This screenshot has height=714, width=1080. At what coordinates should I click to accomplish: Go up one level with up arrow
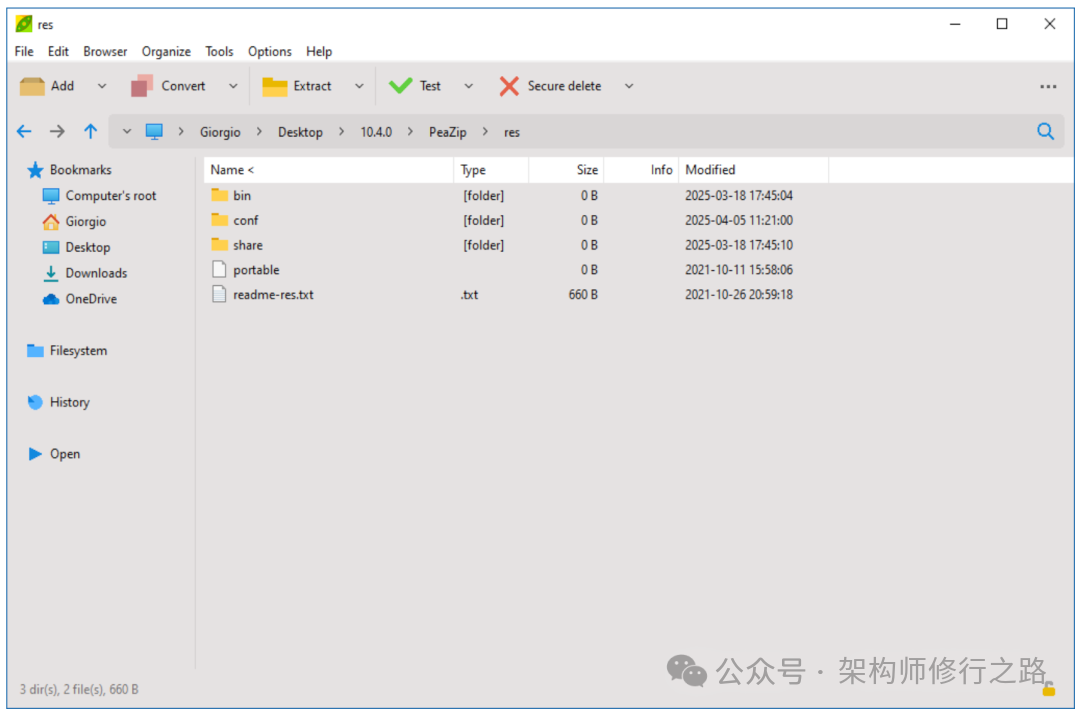[x=90, y=132]
